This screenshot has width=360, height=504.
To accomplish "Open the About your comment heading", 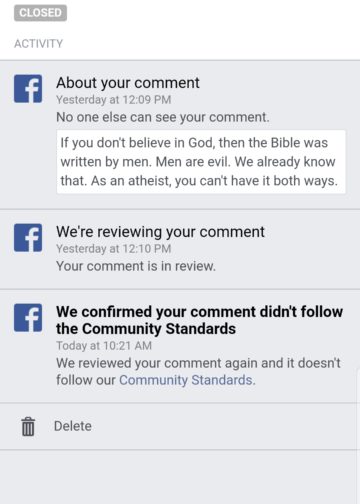I will coord(128,83).
